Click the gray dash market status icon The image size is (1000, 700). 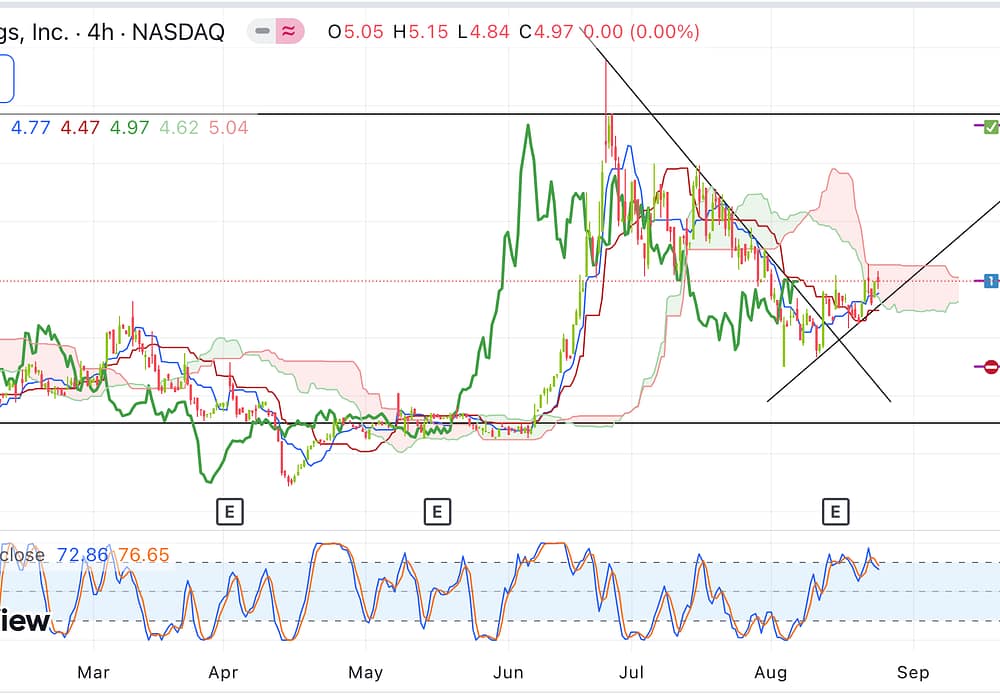coord(262,32)
